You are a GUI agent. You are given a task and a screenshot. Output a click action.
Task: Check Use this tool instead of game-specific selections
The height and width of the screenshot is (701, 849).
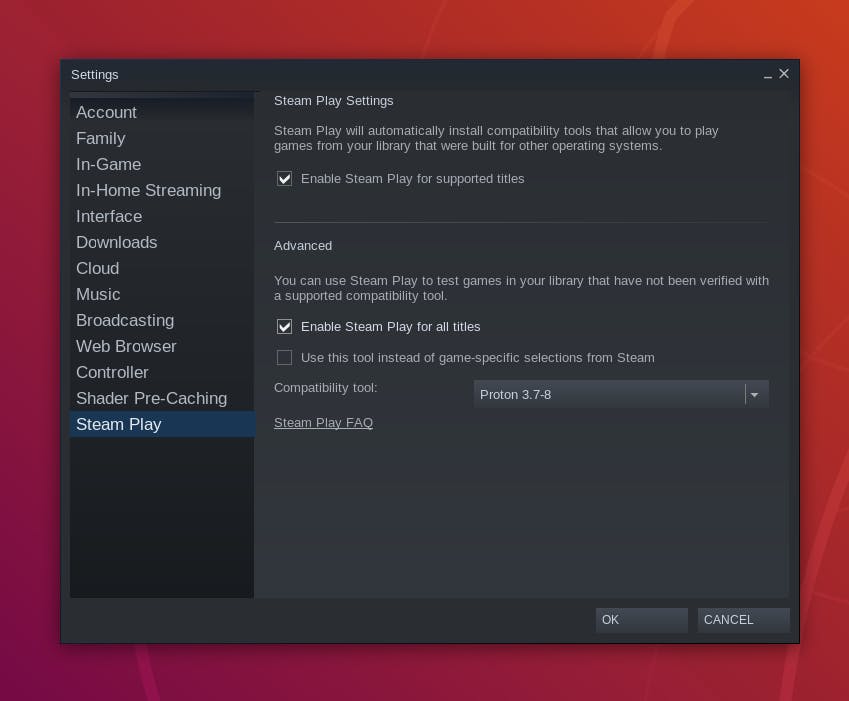(x=284, y=357)
